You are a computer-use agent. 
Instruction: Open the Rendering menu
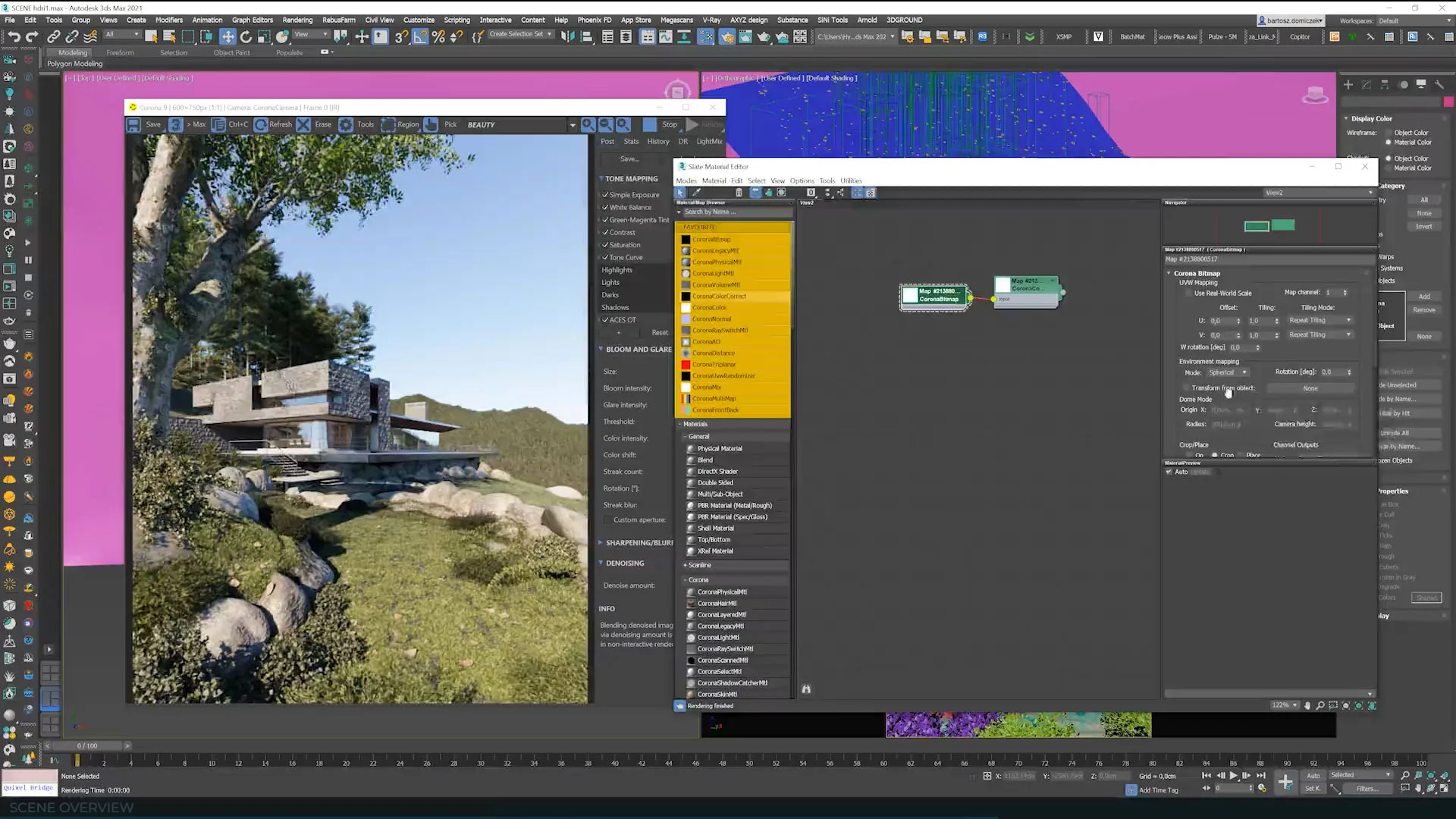click(297, 20)
